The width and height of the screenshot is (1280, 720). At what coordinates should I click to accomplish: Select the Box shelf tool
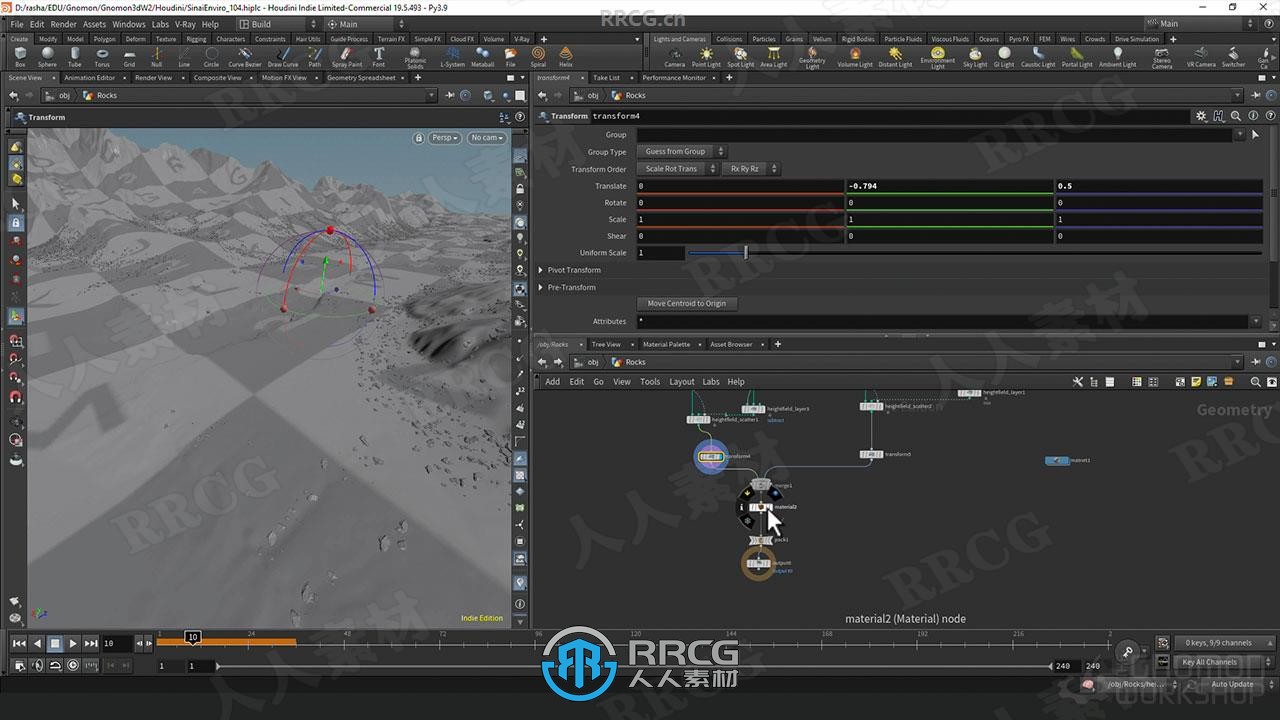pyautogui.click(x=20, y=57)
